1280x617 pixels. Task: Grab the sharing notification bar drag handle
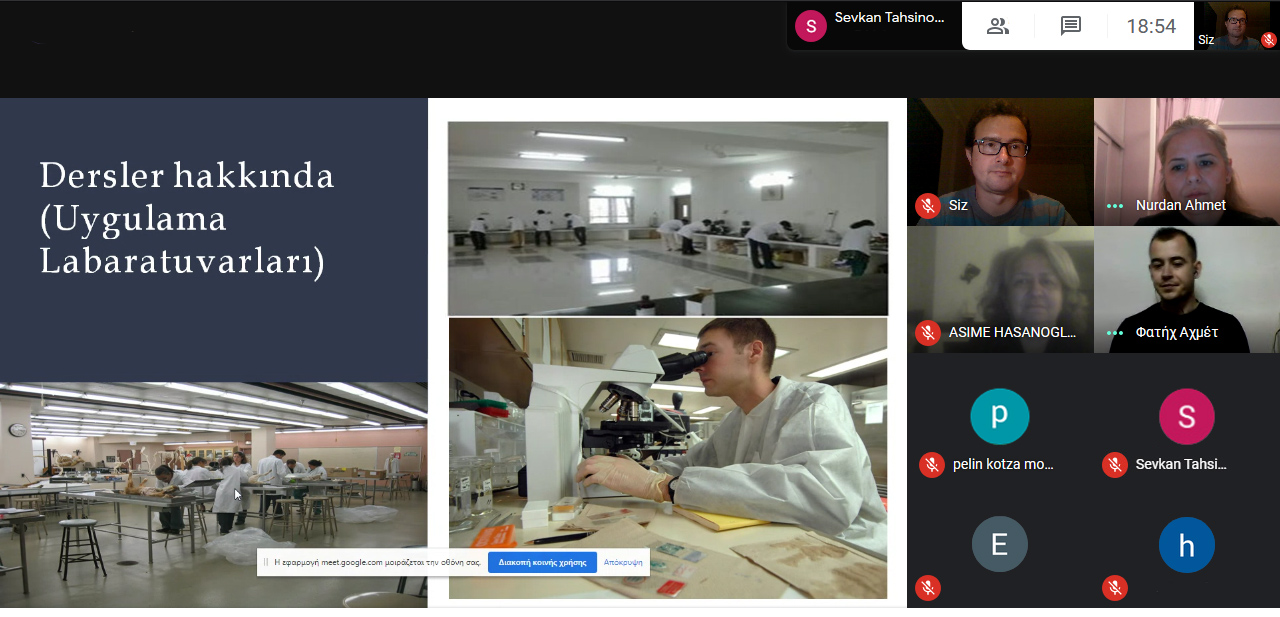(x=266, y=562)
